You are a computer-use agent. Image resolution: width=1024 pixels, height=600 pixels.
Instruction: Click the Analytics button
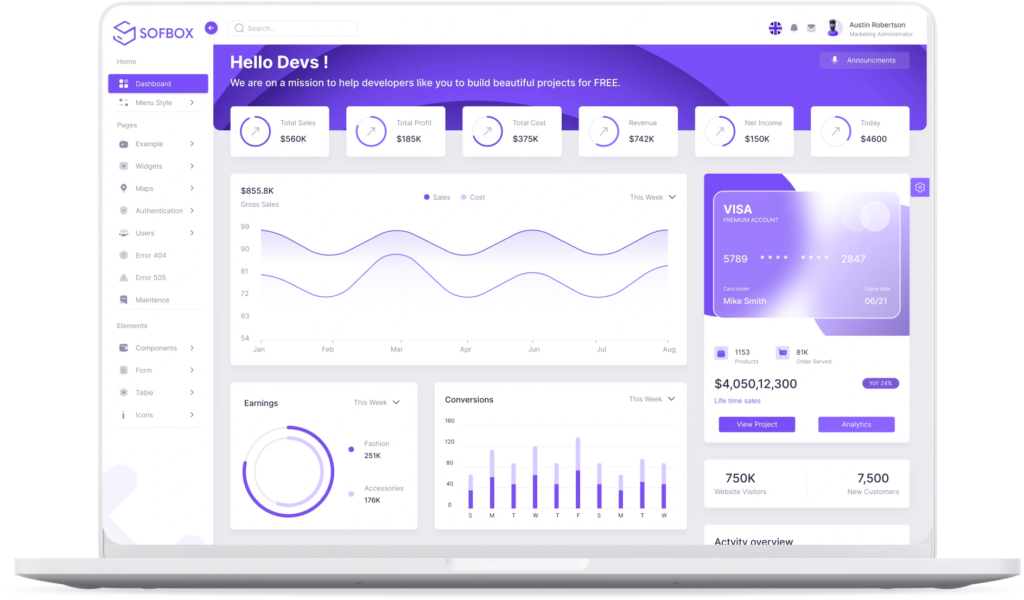[856, 424]
